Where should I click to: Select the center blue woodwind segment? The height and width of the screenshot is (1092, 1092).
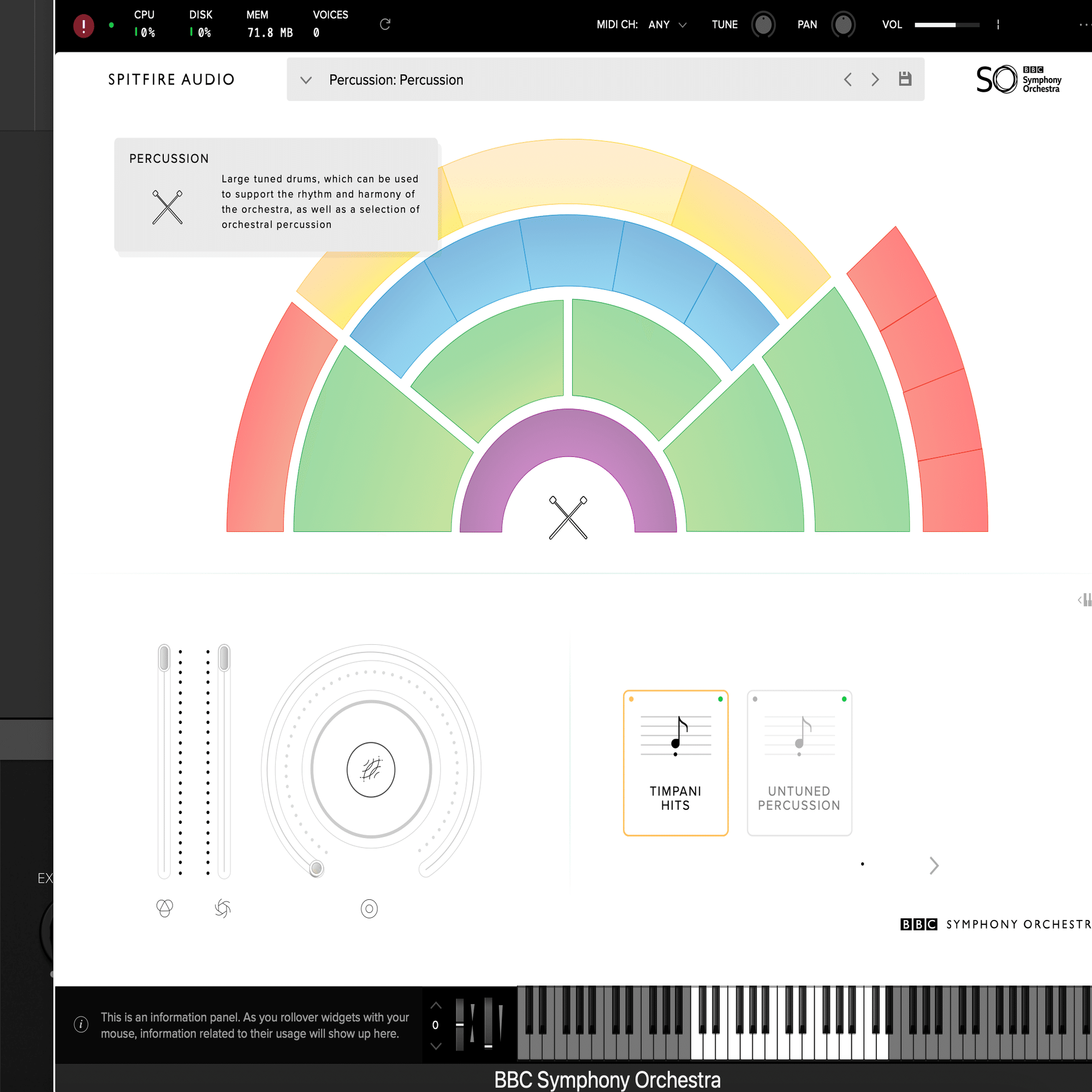(x=571, y=252)
